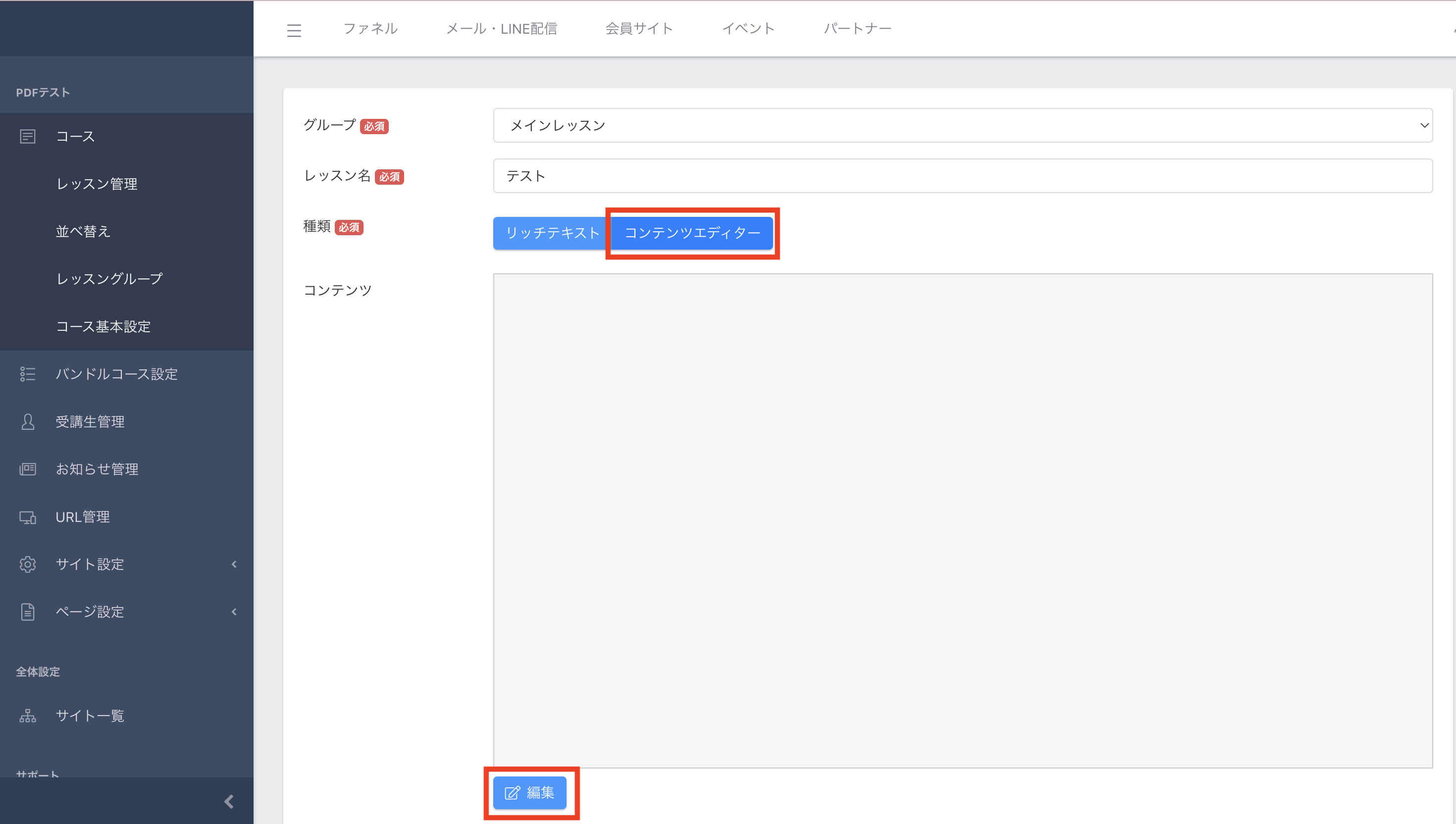Image resolution: width=1456 pixels, height=824 pixels.
Task: Open the グループ dropdown showing メインレッスン
Action: pos(962,125)
